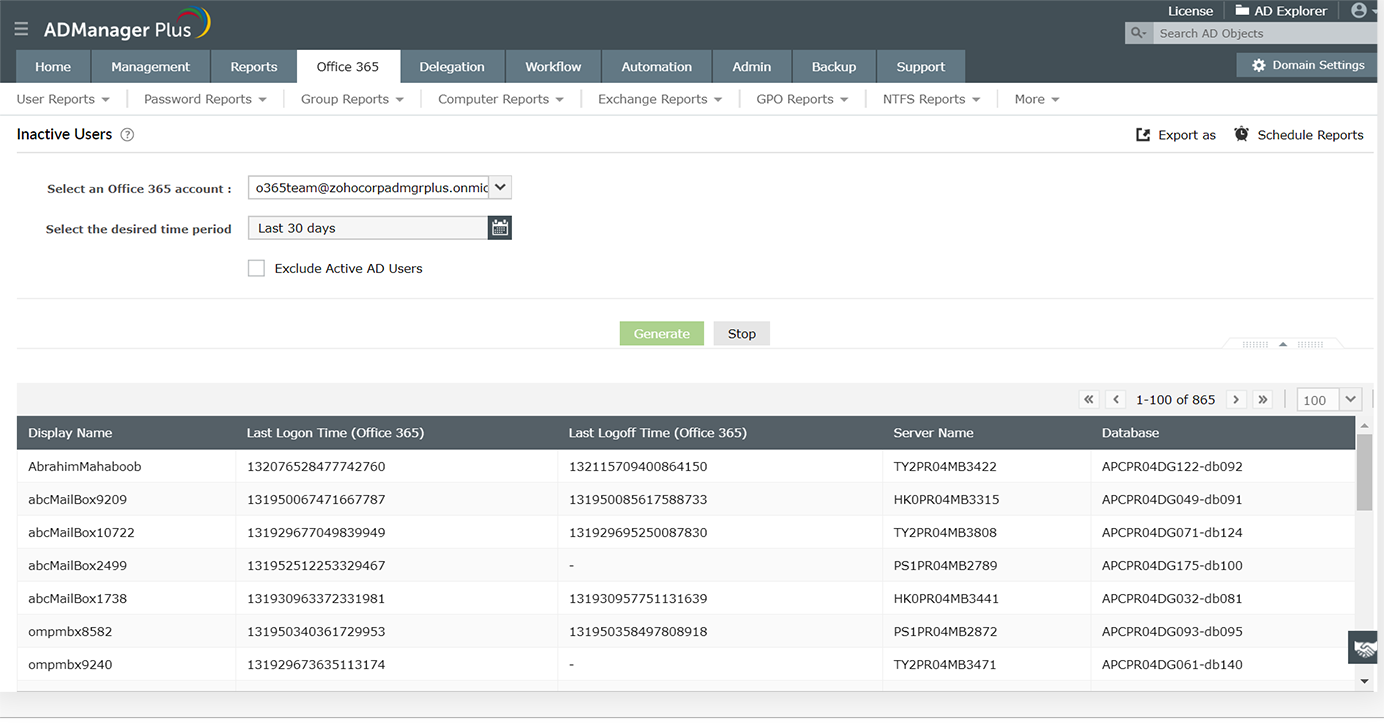
Task: Click database APCPR04DG061-db140
Action: click(x=1172, y=664)
